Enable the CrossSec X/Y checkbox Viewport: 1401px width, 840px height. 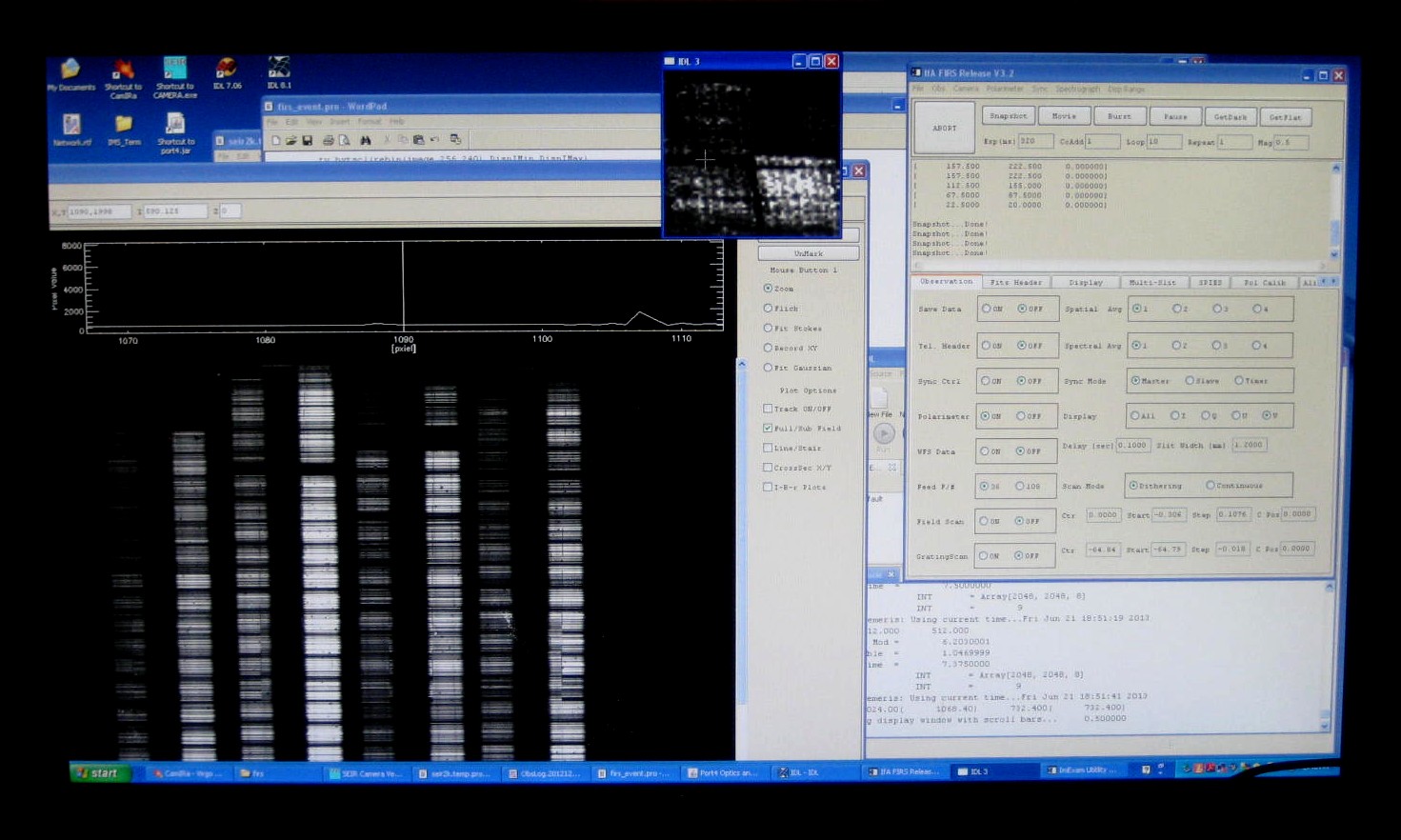[768, 468]
